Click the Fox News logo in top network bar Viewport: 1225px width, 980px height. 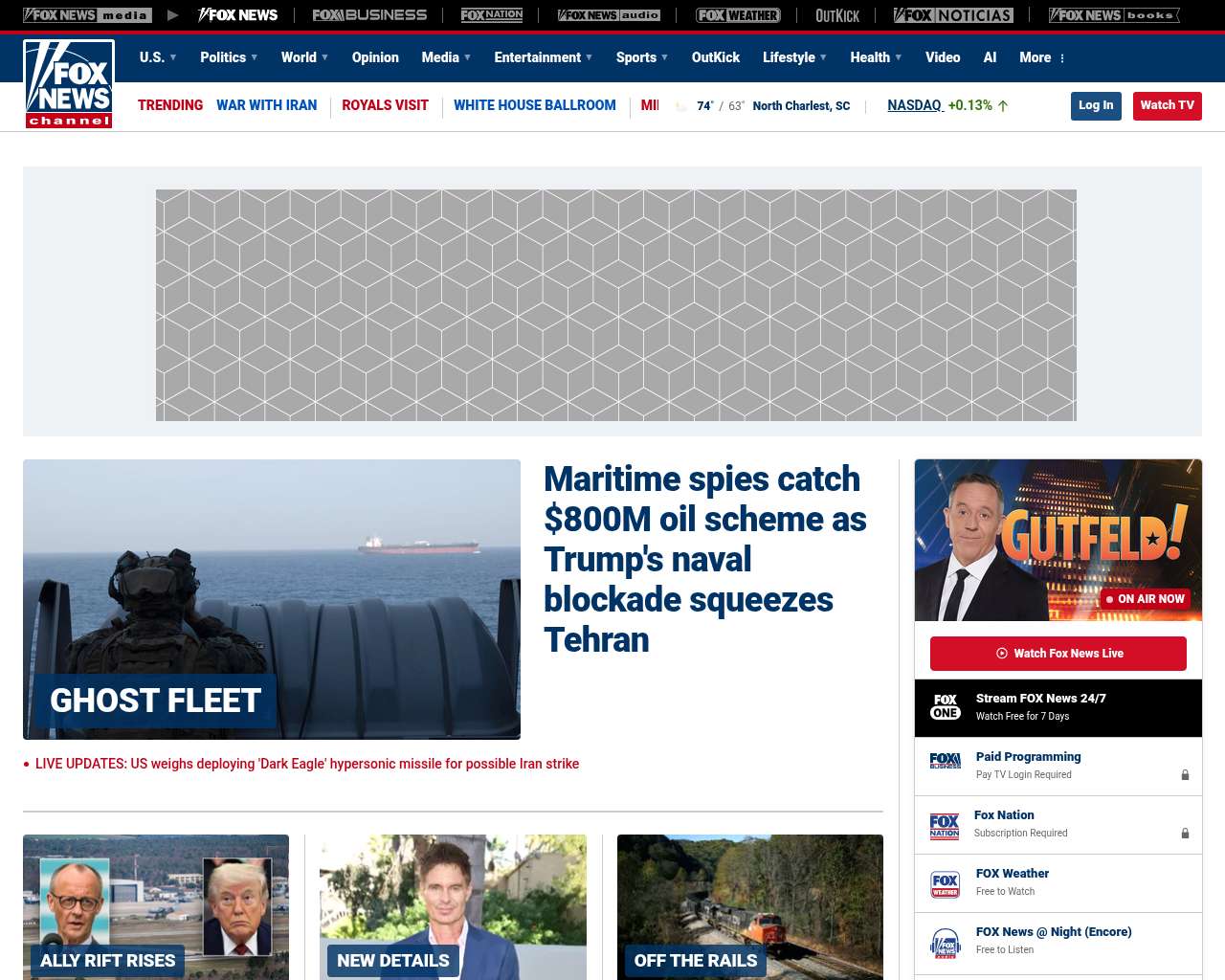click(x=237, y=15)
